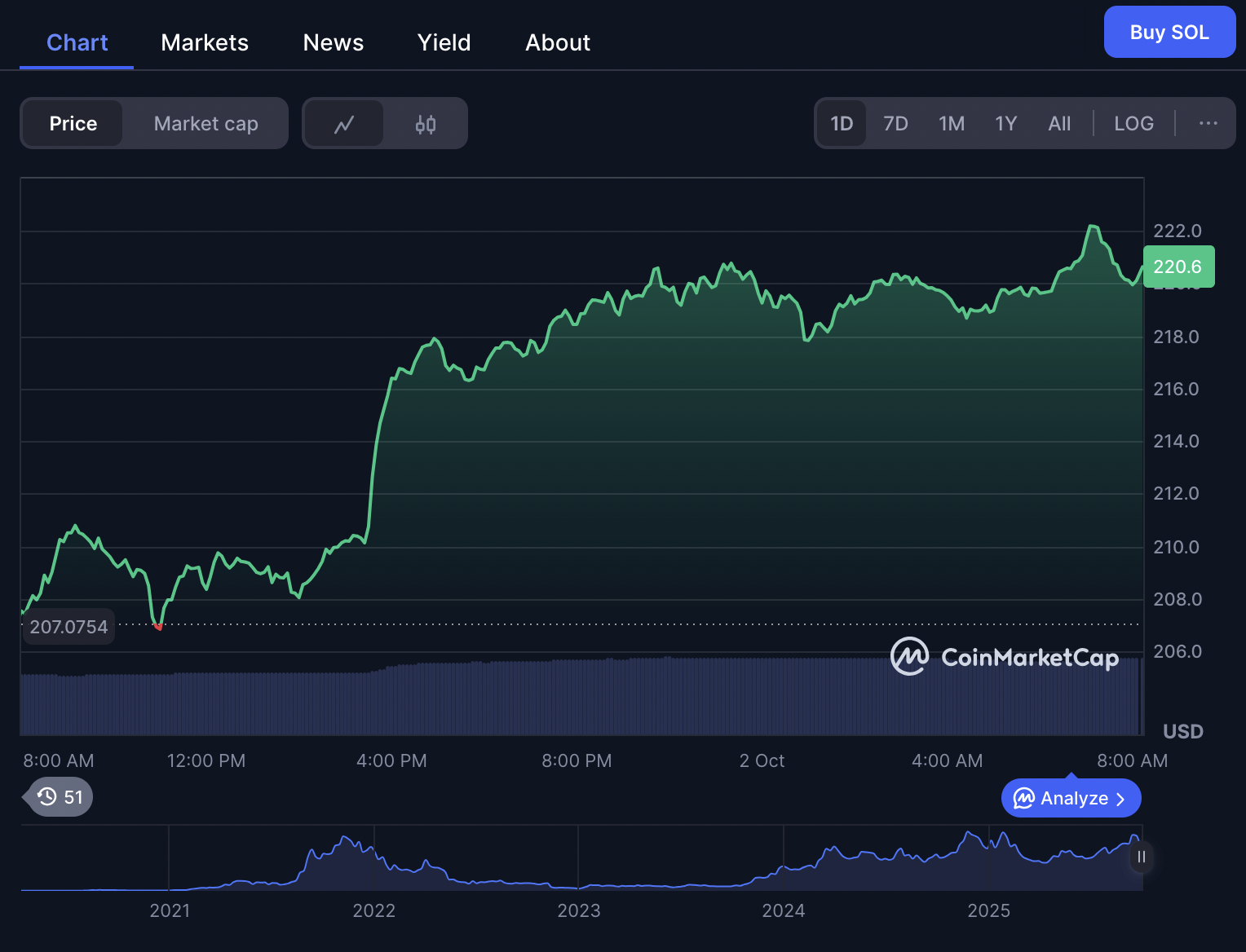Open the News tab
Viewport: 1246px width, 952px height.
pos(333,42)
